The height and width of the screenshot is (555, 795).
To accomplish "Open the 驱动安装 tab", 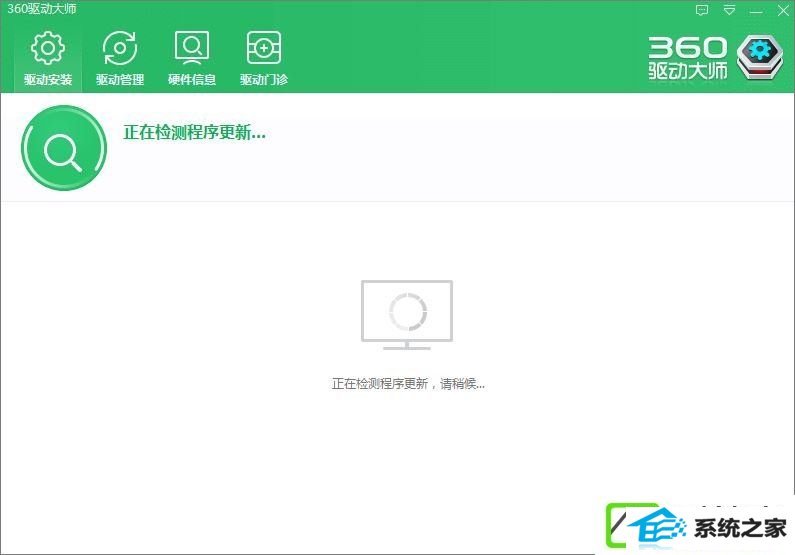I will click(x=48, y=58).
